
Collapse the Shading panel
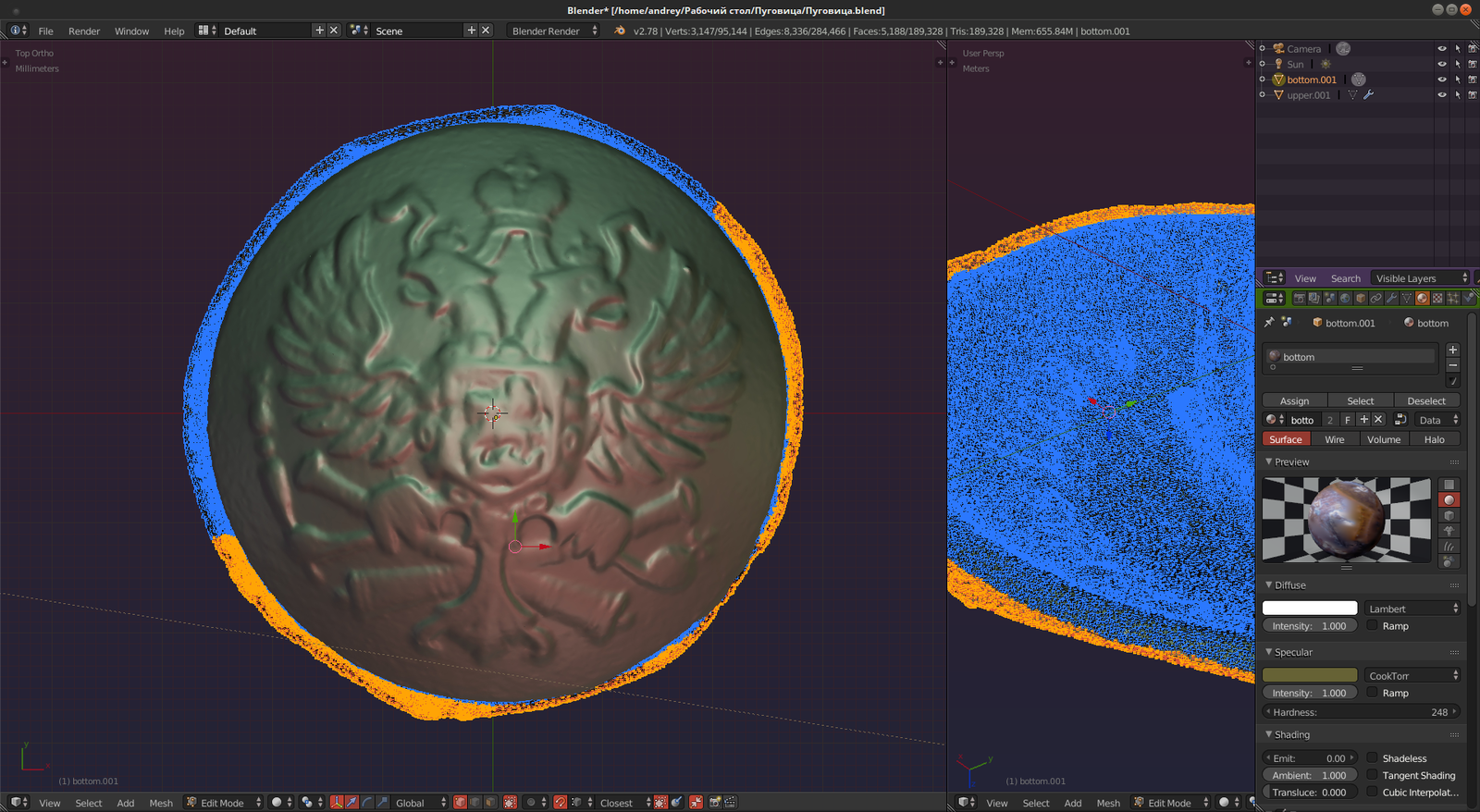pyautogui.click(x=1269, y=734)
